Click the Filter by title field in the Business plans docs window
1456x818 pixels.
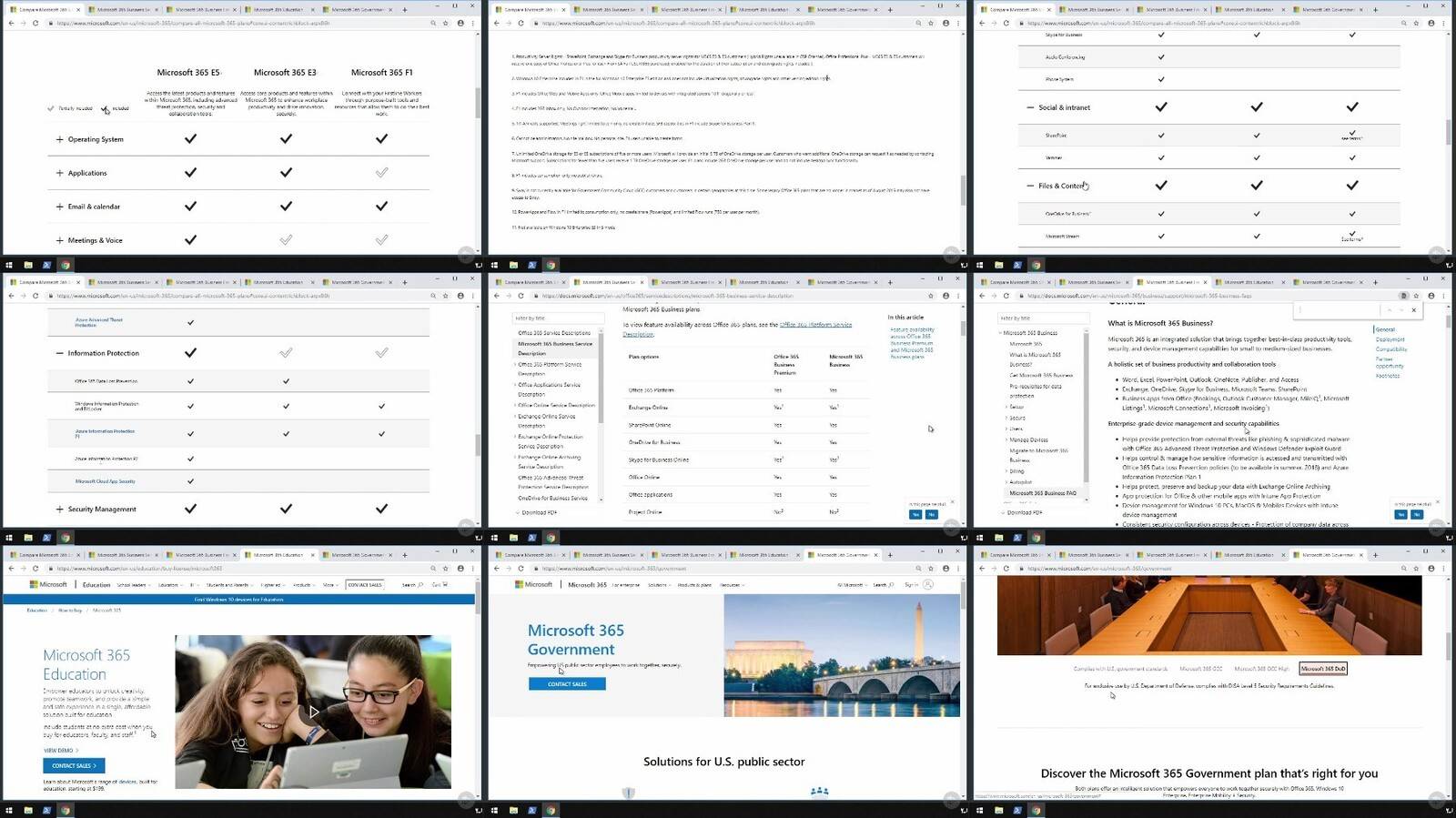coord(557,318)
